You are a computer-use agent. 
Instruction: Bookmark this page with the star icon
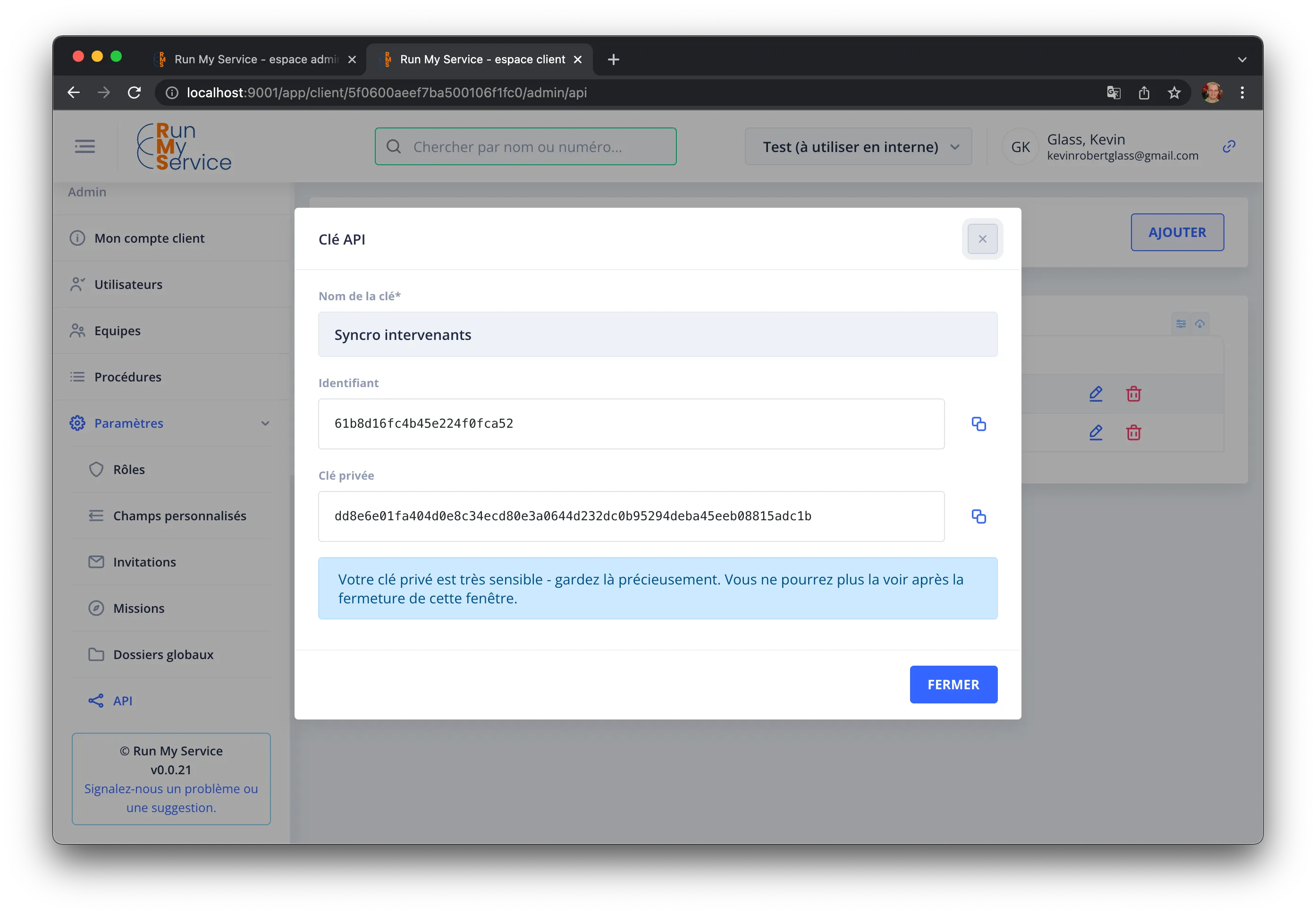click(x=1173, y=93)
